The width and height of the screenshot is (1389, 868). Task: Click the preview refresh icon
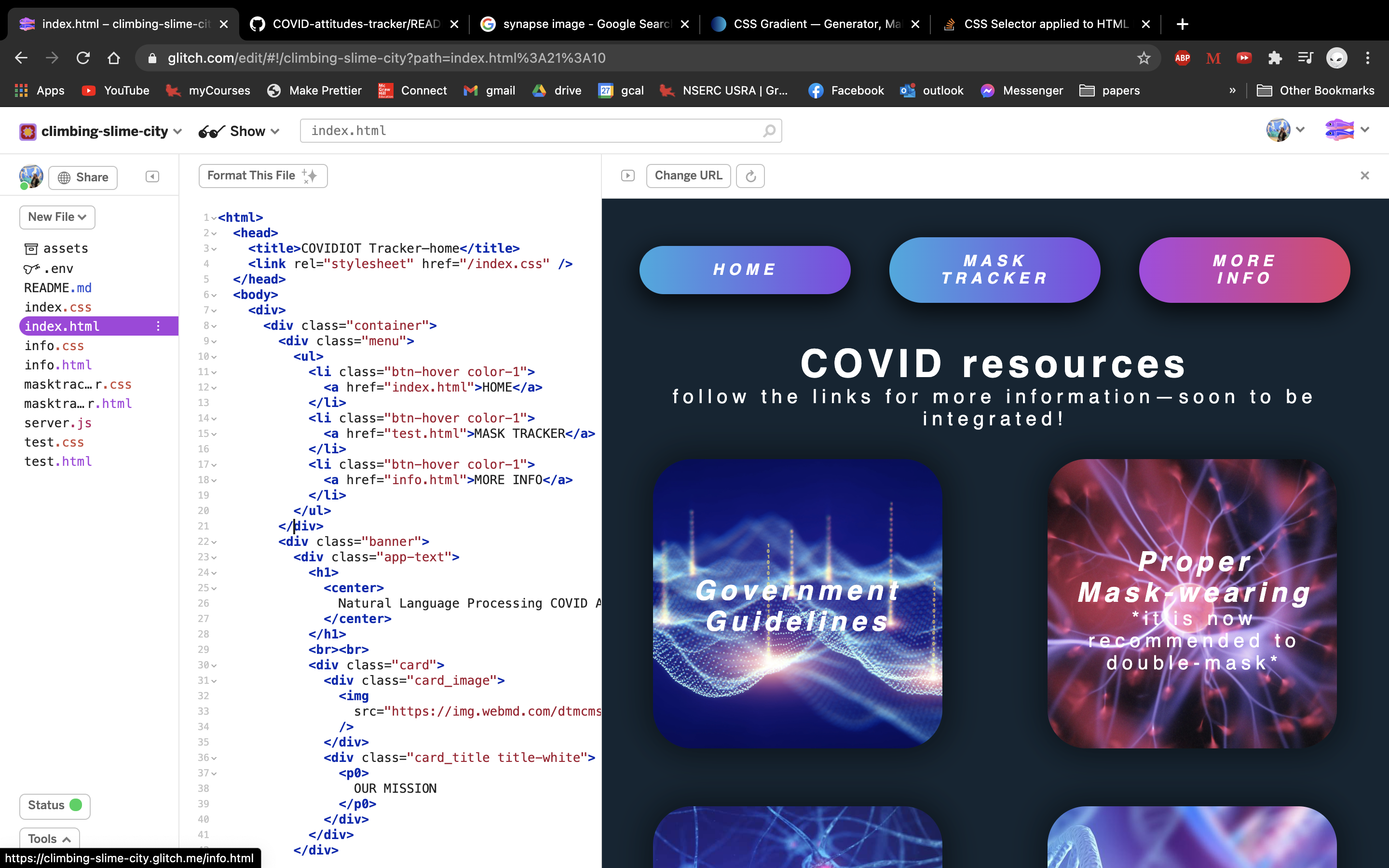750,176
